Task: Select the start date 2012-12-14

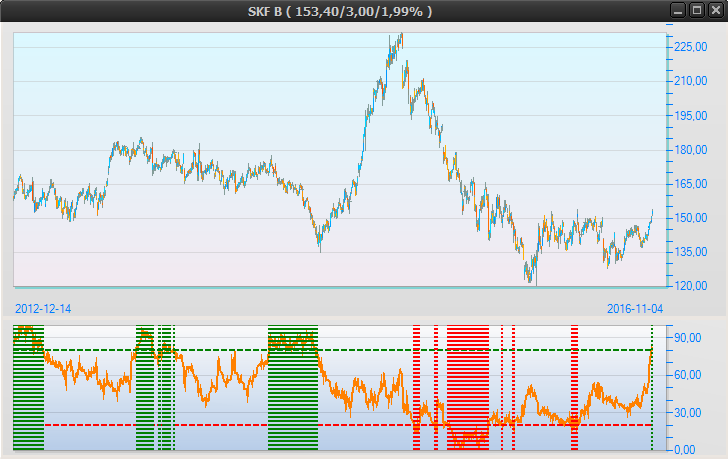Action: (x=43, y=309)
